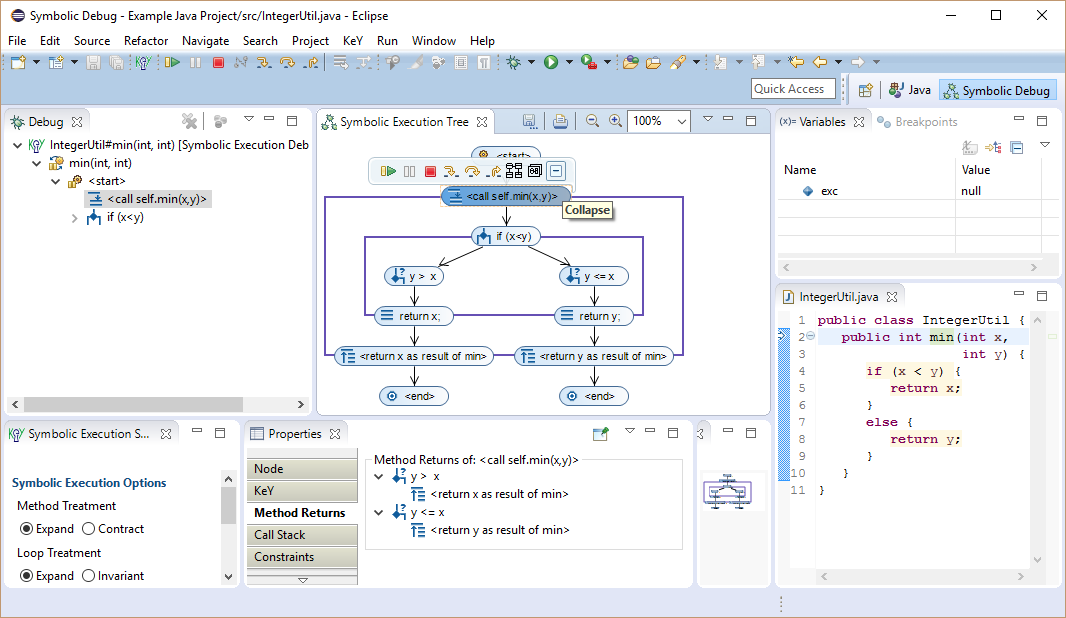Click the 'return x;' node in diagram
Image resolution: width=1066 pixels, height=618 pixels.
tap(413, 316)
